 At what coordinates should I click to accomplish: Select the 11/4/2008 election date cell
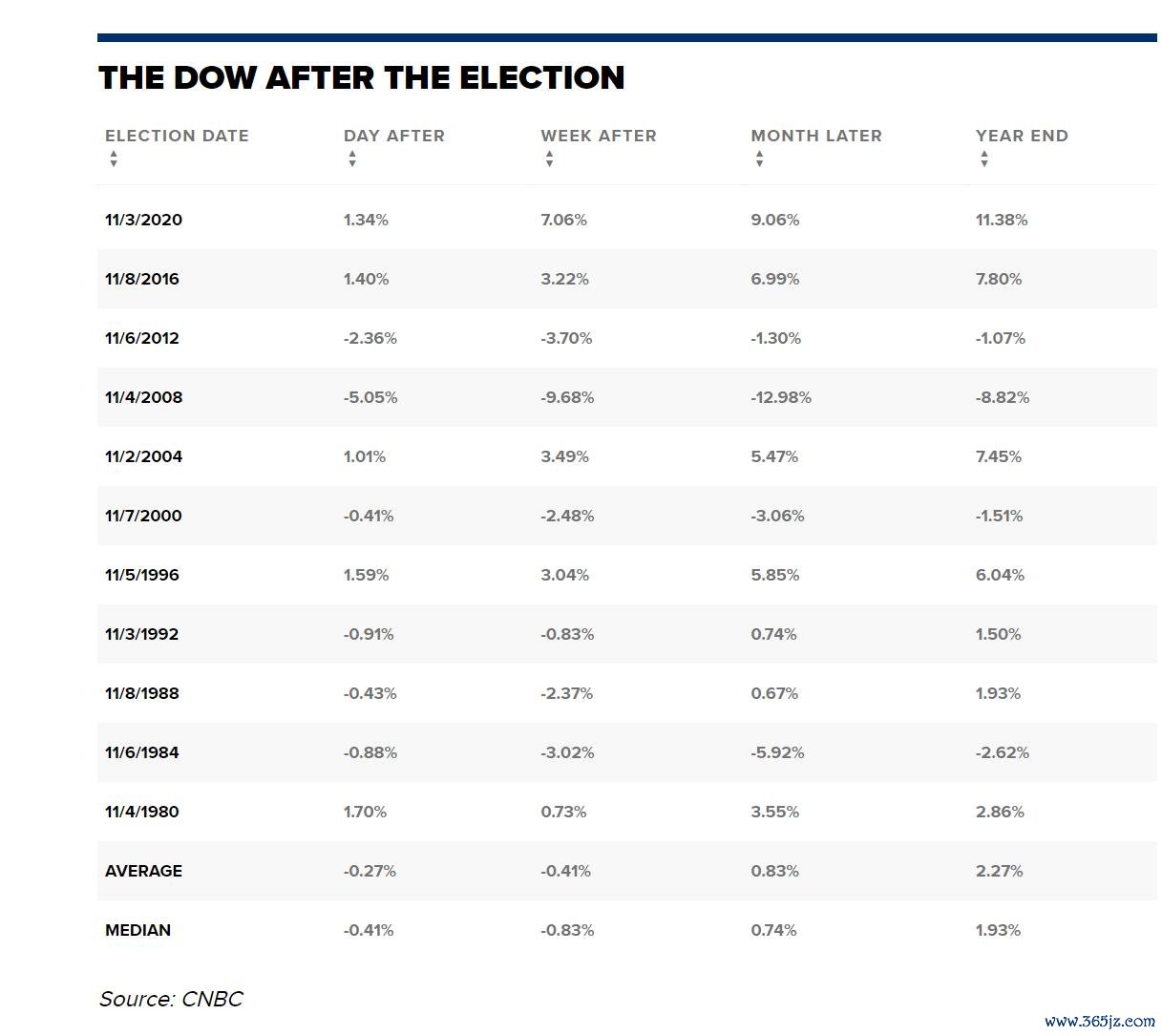[x=143, y=397]
